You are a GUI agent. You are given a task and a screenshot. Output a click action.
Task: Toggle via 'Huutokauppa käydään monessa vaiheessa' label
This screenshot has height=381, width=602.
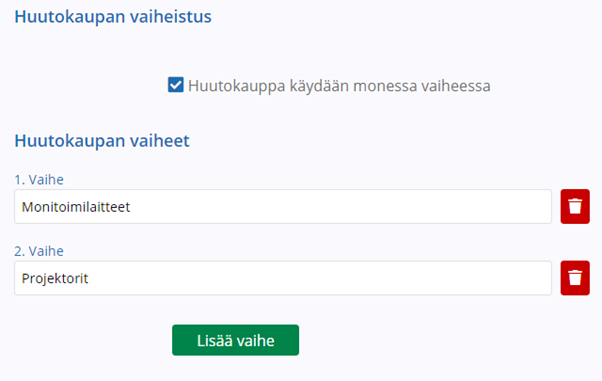339,86
